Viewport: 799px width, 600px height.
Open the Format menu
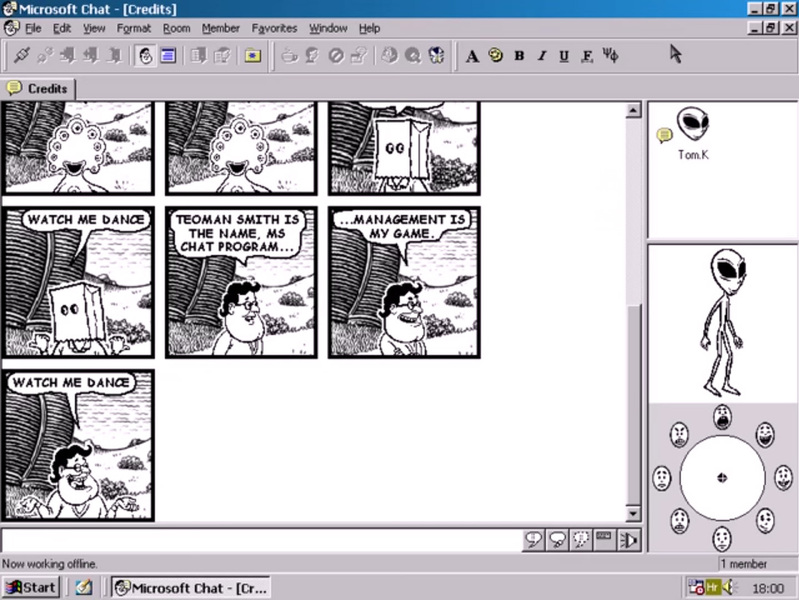click(134, 29)
